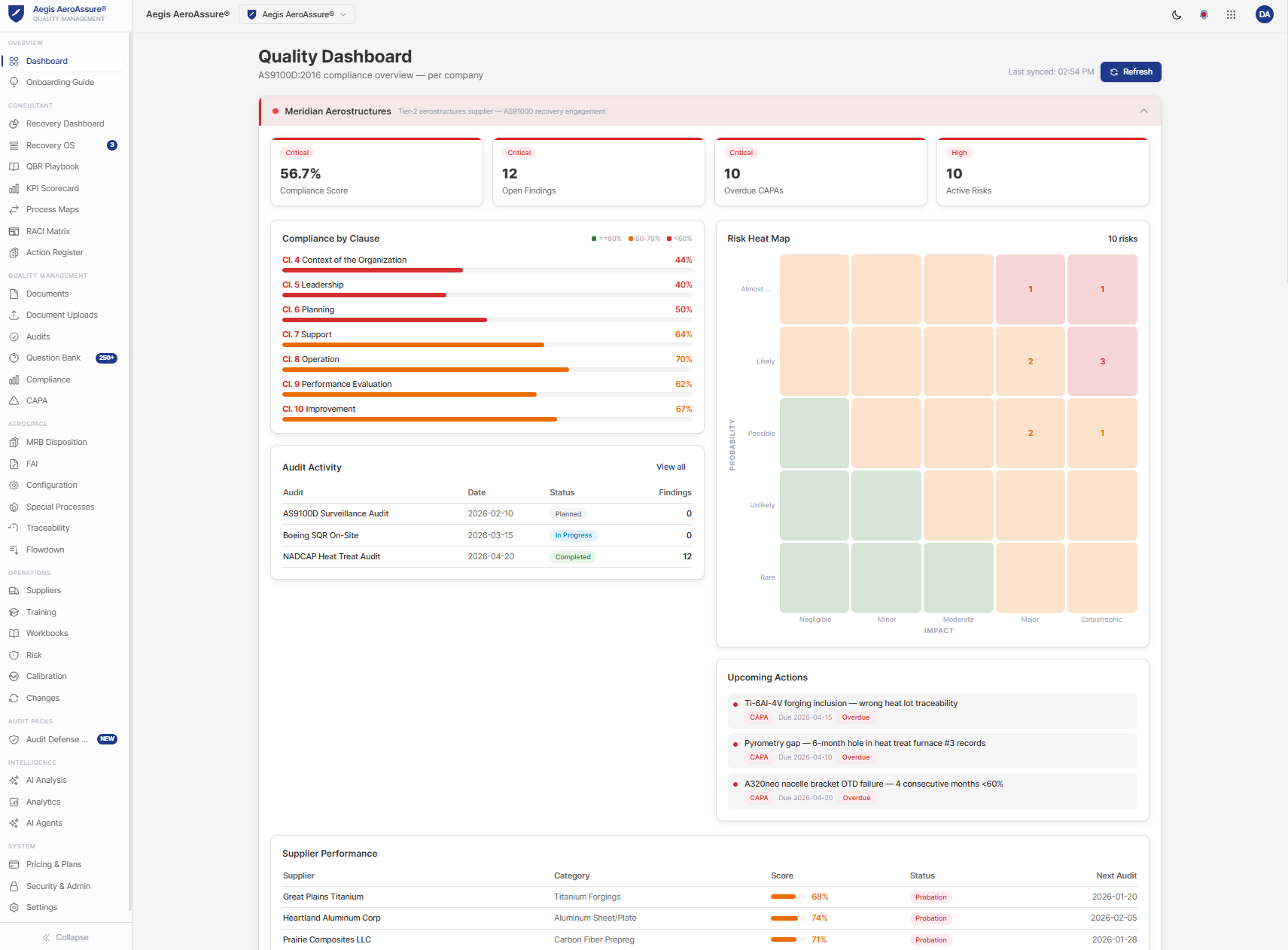This screenshot has height=950, width=1288.
Task: Click the Likely/Major heat map cell showing 2
Action: pos(1031,361)
